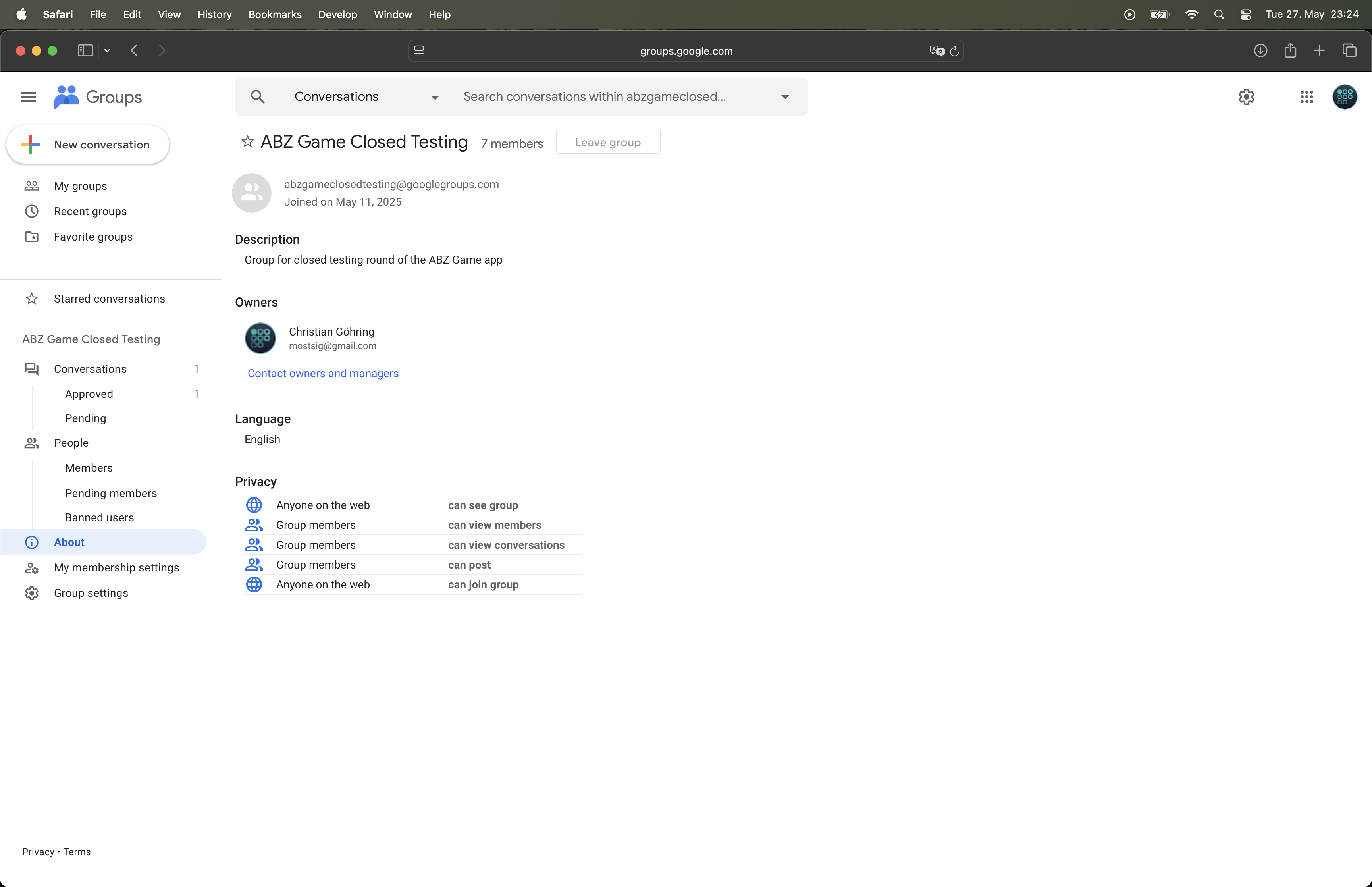Click the search conversations input field
The image size is (1372, 887).
click(613, 97)
